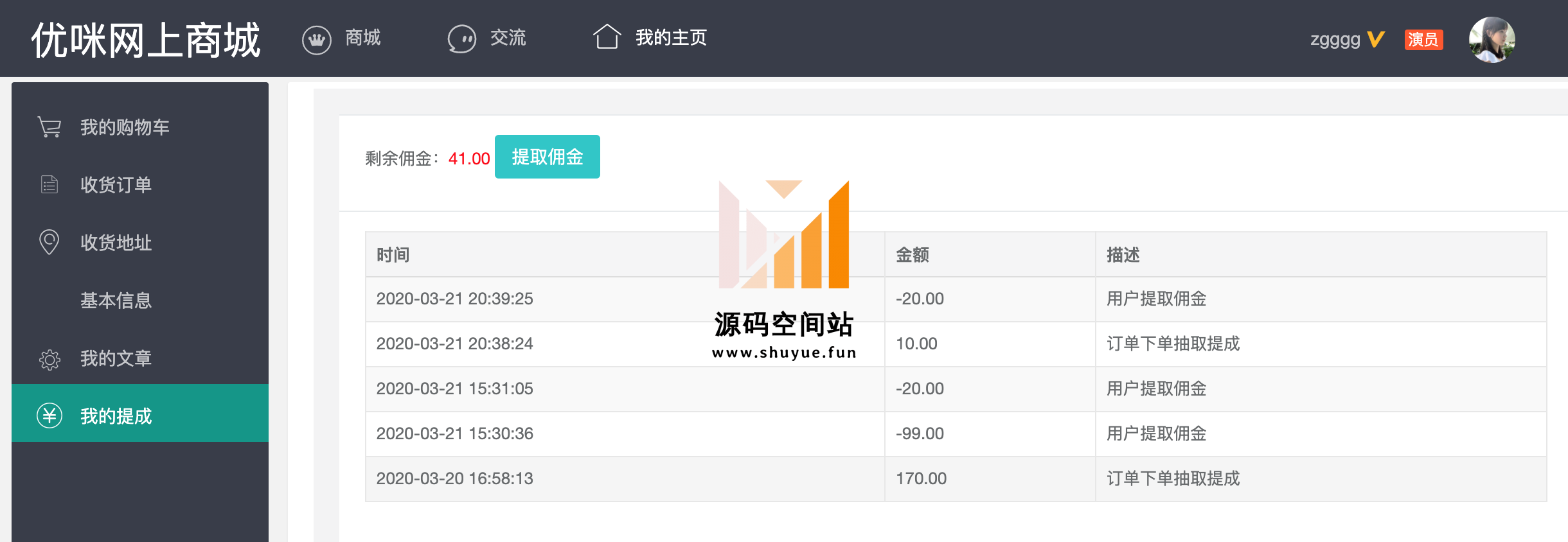Click the document icon beside 收货订单
Image resolution: width=1568 pixels, height=542 pixels.
pyautogui.click(x=49, y=185)
